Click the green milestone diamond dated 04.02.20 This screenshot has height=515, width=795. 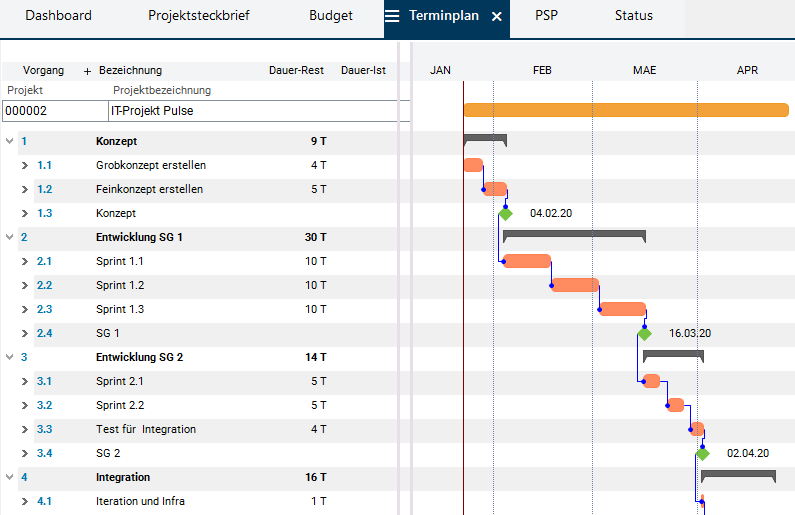pos(505,213)
